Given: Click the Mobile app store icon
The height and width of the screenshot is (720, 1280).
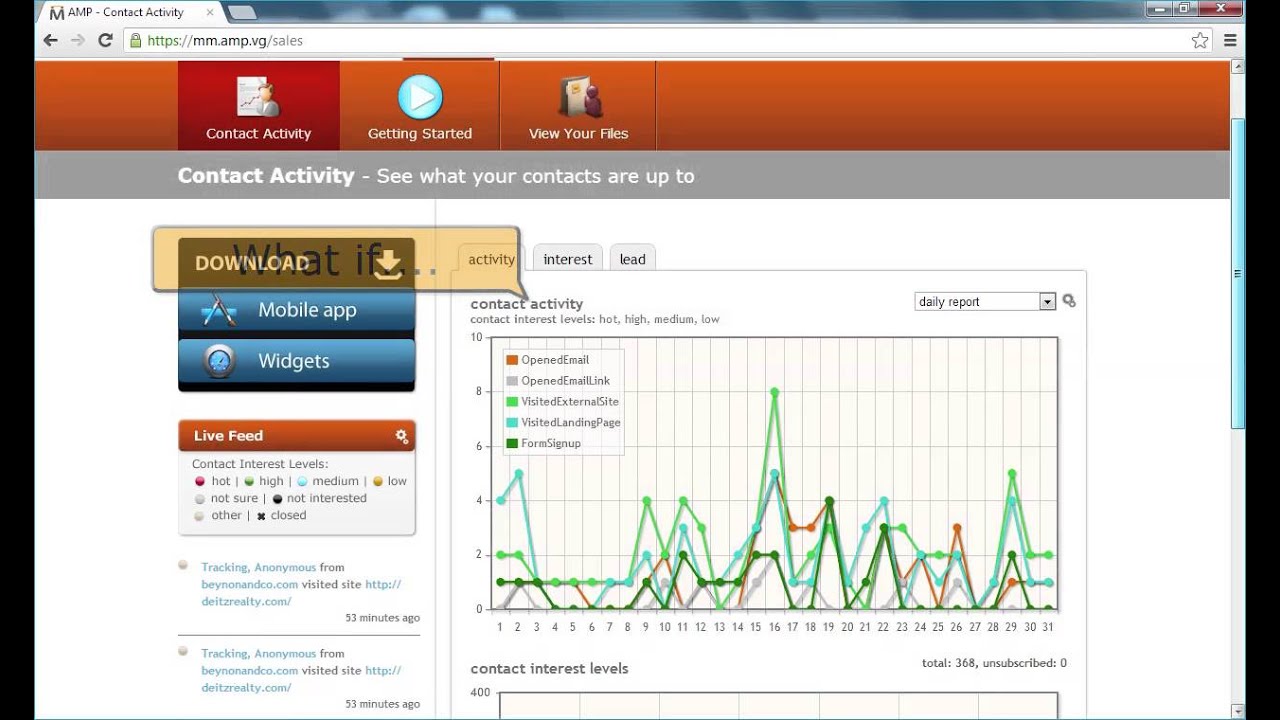Looking at the screenshot, I should point(219,311).
